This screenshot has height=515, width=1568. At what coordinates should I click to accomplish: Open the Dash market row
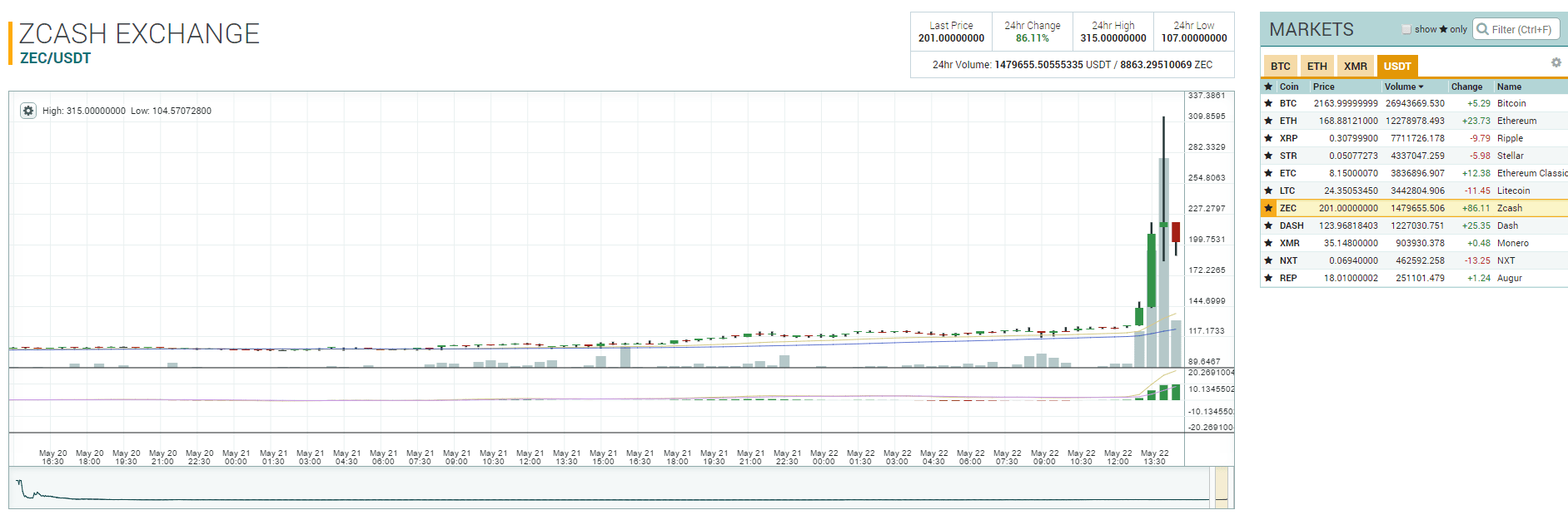[x=1414, y=225]
